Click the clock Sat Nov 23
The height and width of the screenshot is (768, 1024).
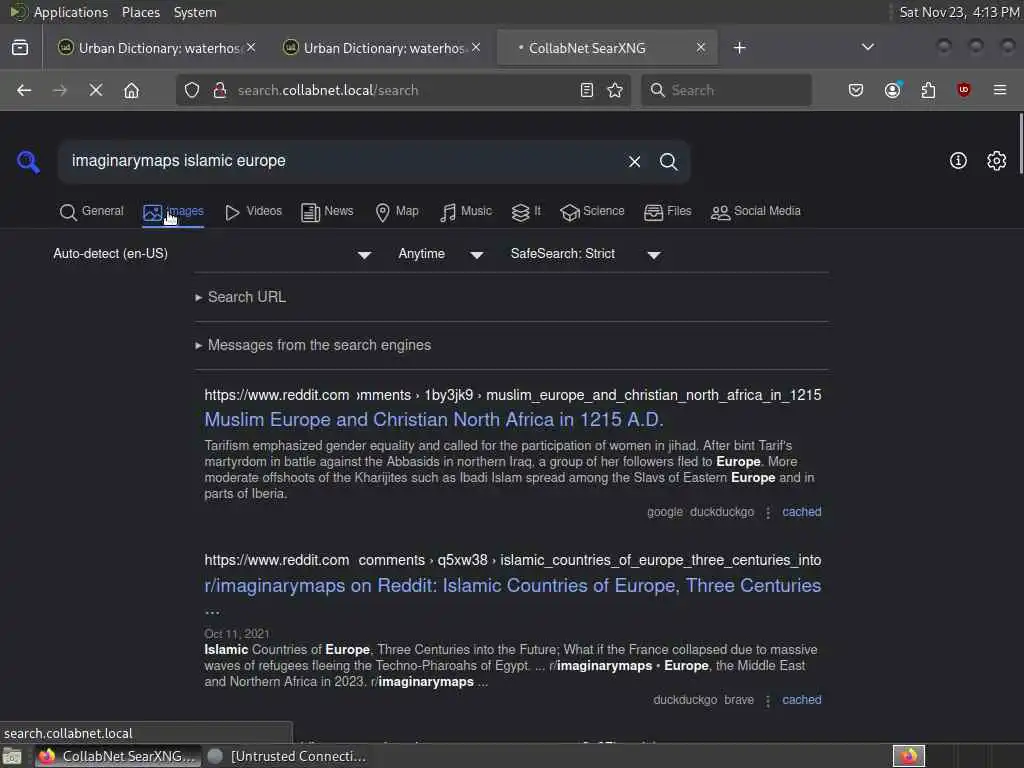[958, 12]
